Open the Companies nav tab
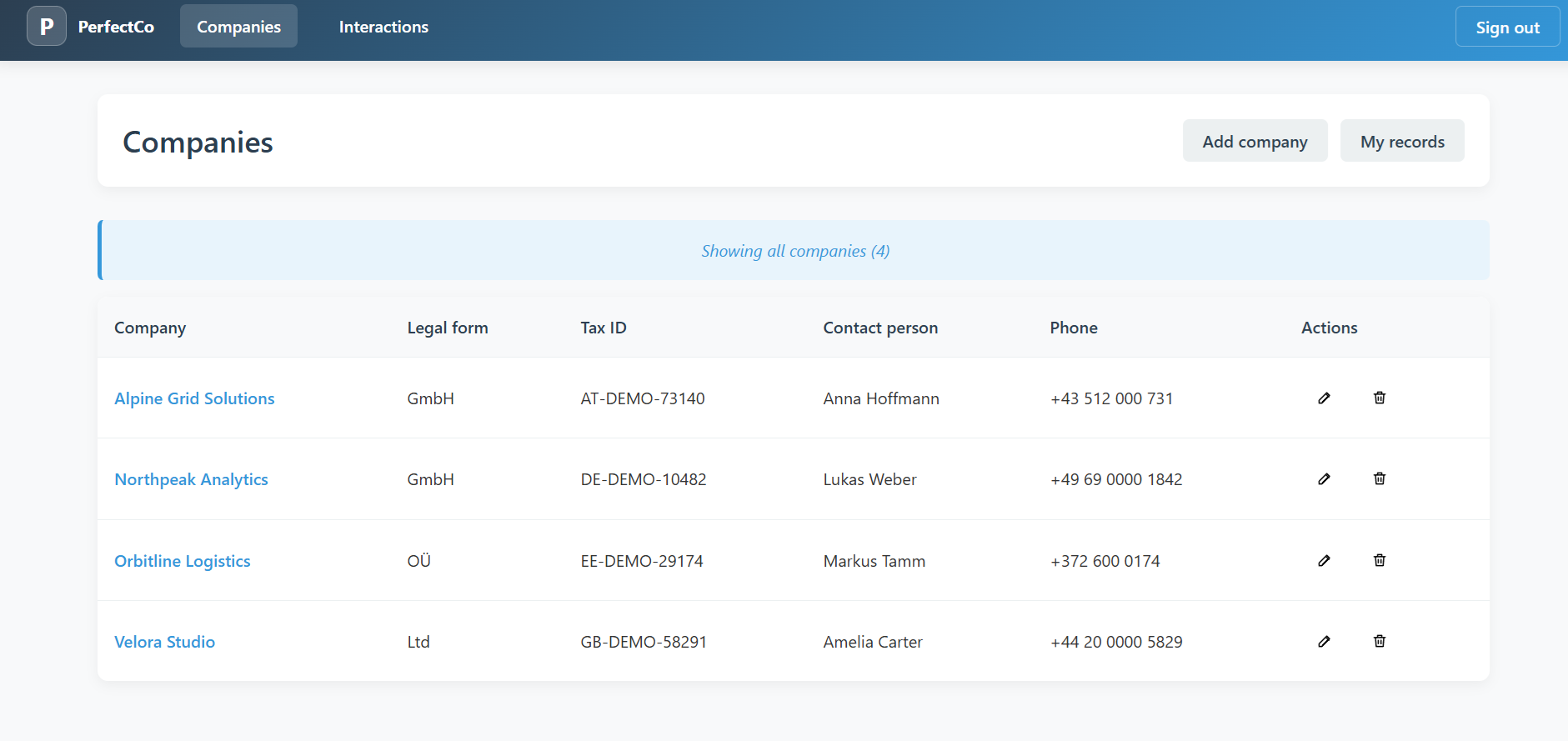 (x=238, y=27)
